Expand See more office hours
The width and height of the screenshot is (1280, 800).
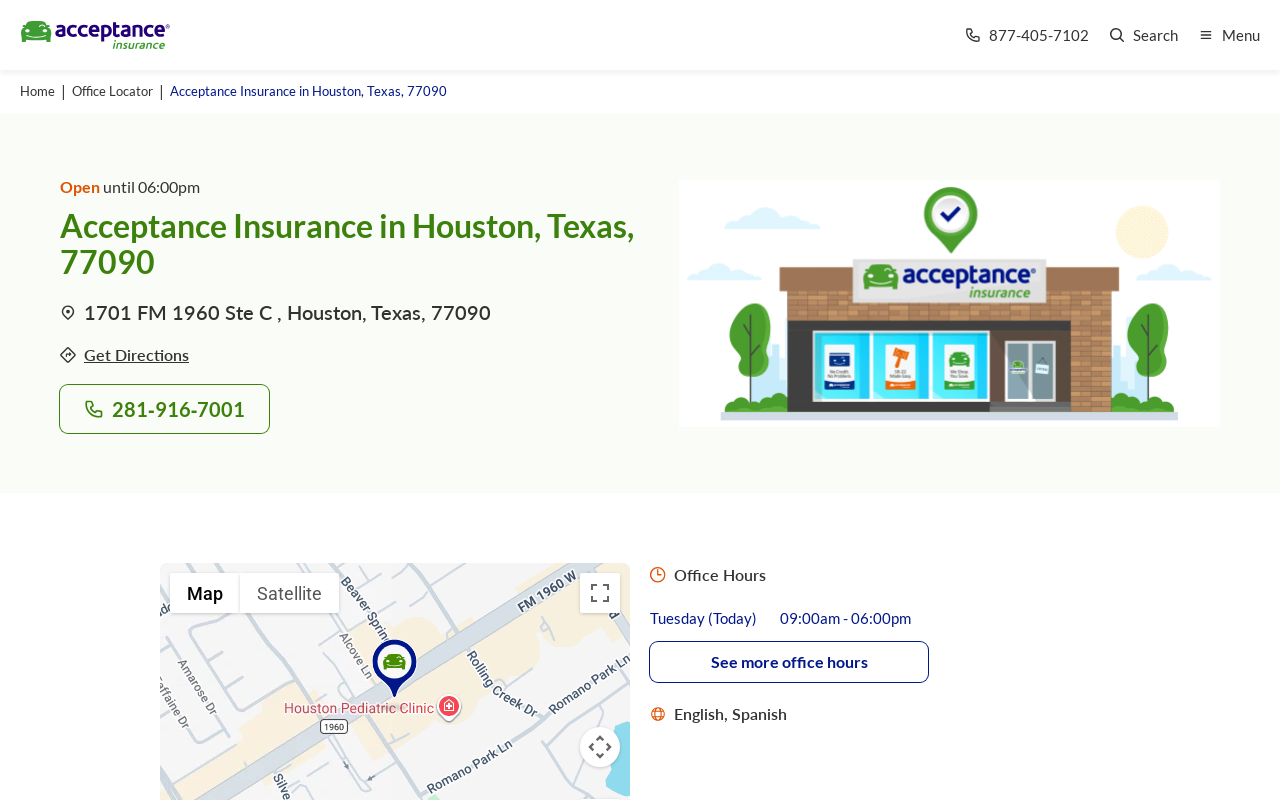pos(789,662)
